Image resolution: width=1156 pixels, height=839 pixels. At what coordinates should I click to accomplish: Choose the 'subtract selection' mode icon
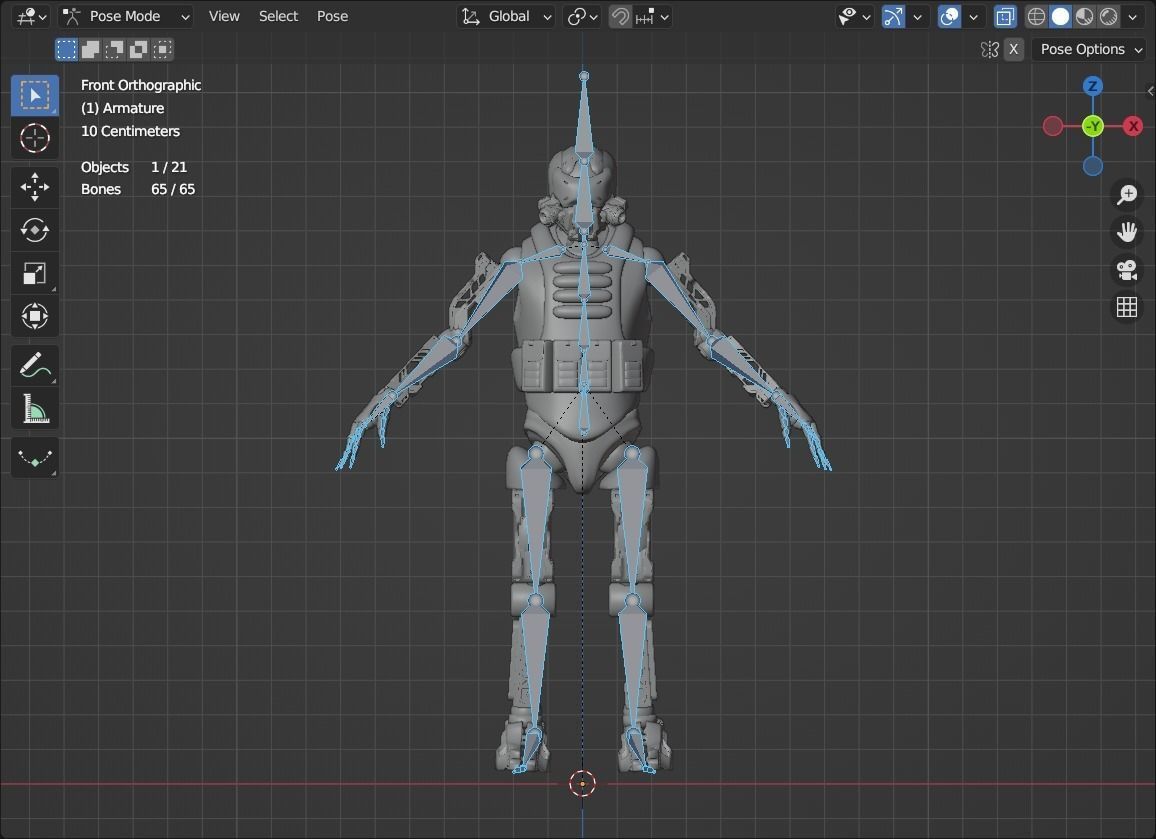click(x=114, y=49)
